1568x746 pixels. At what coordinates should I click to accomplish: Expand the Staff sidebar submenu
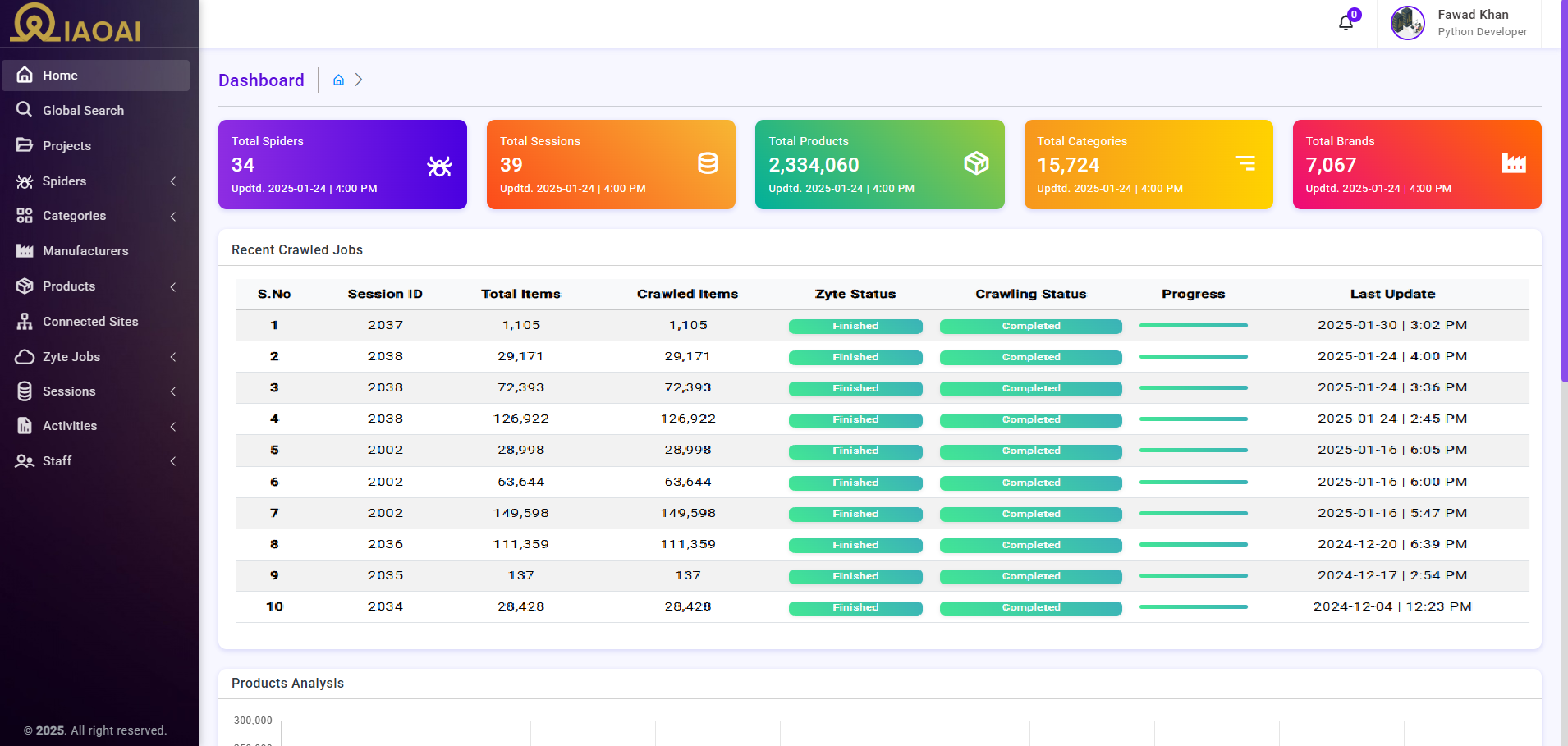95,461
